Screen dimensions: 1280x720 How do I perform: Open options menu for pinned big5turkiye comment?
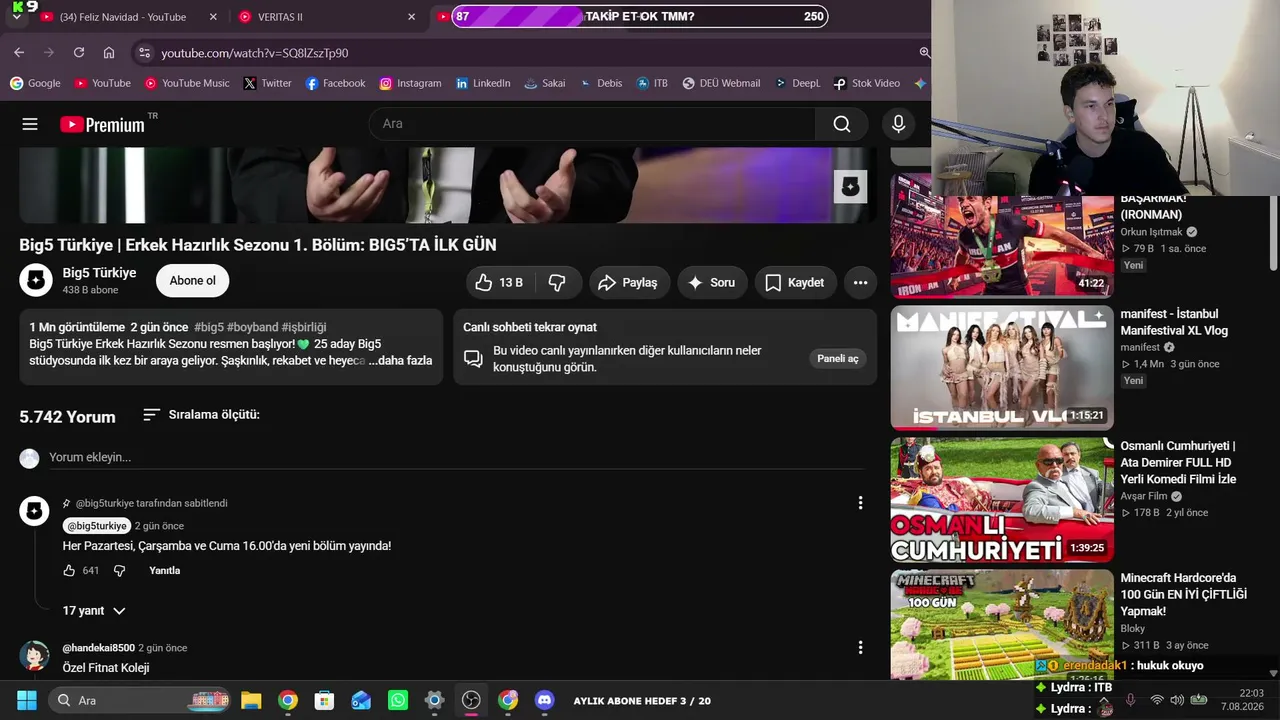point(860,503)
